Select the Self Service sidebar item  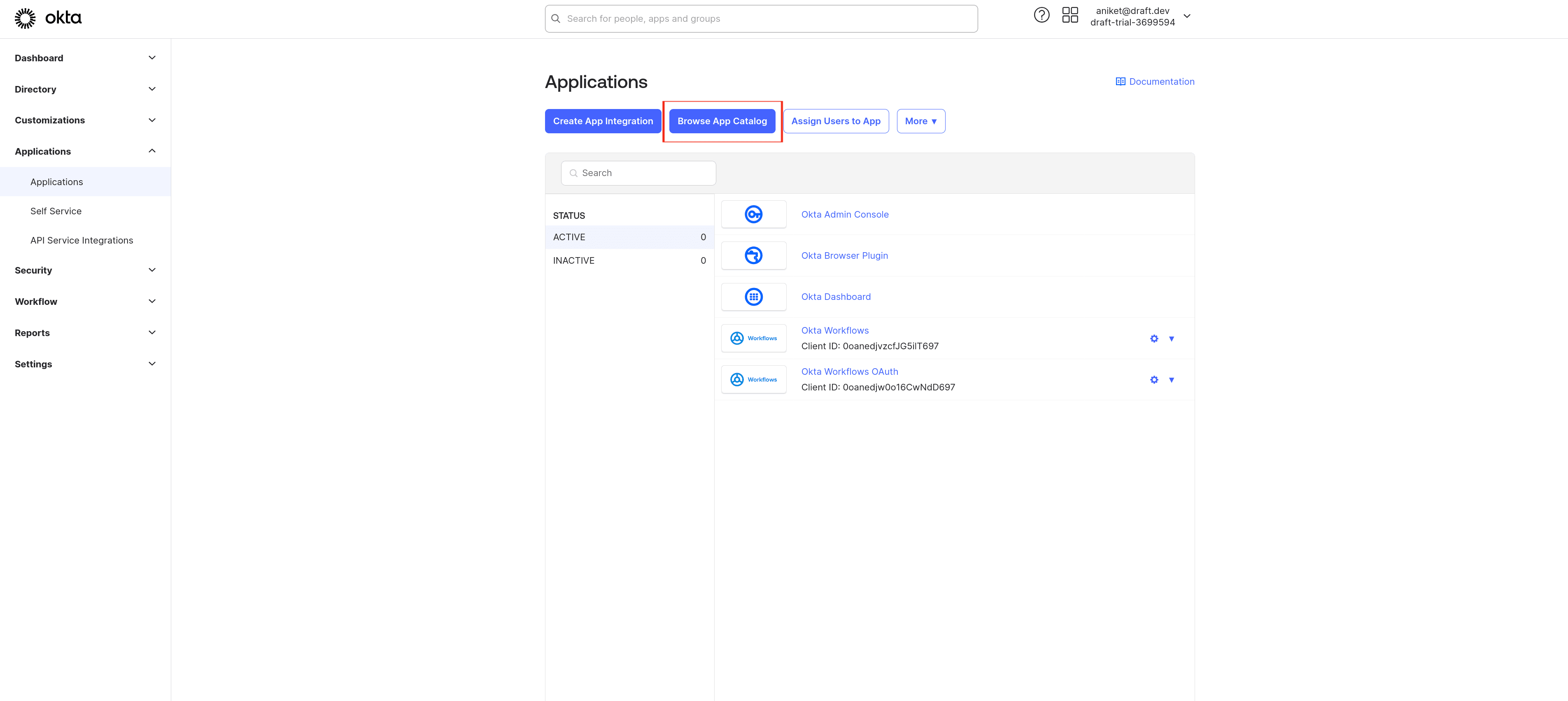(x=56, y=211)
